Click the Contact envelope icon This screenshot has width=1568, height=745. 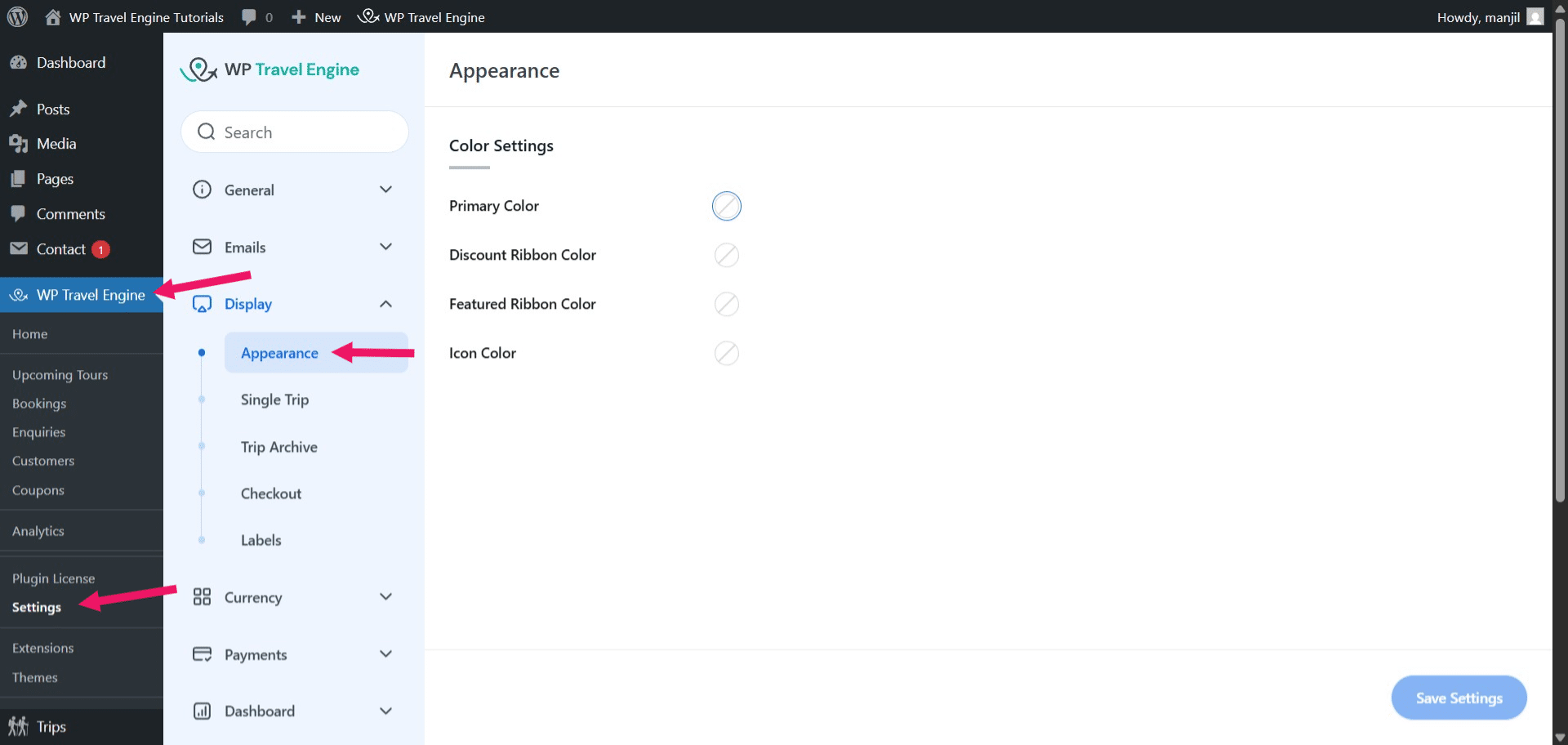coord(18,248)
